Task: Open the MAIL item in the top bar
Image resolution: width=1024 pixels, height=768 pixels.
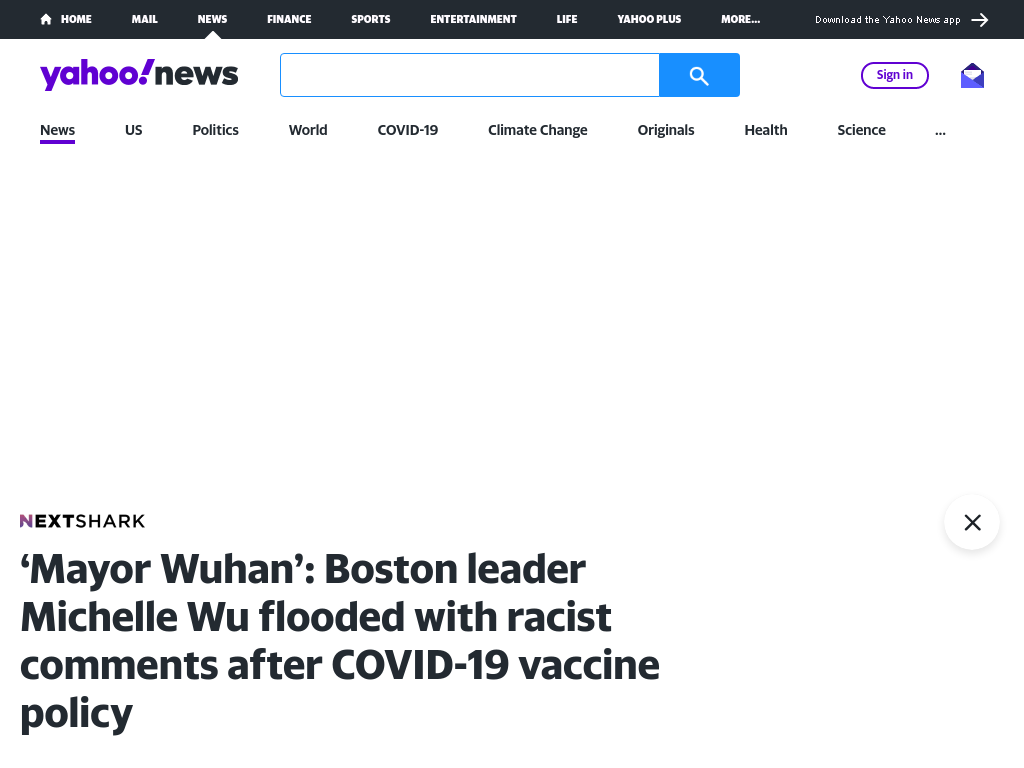Action: tap(144, 20)
